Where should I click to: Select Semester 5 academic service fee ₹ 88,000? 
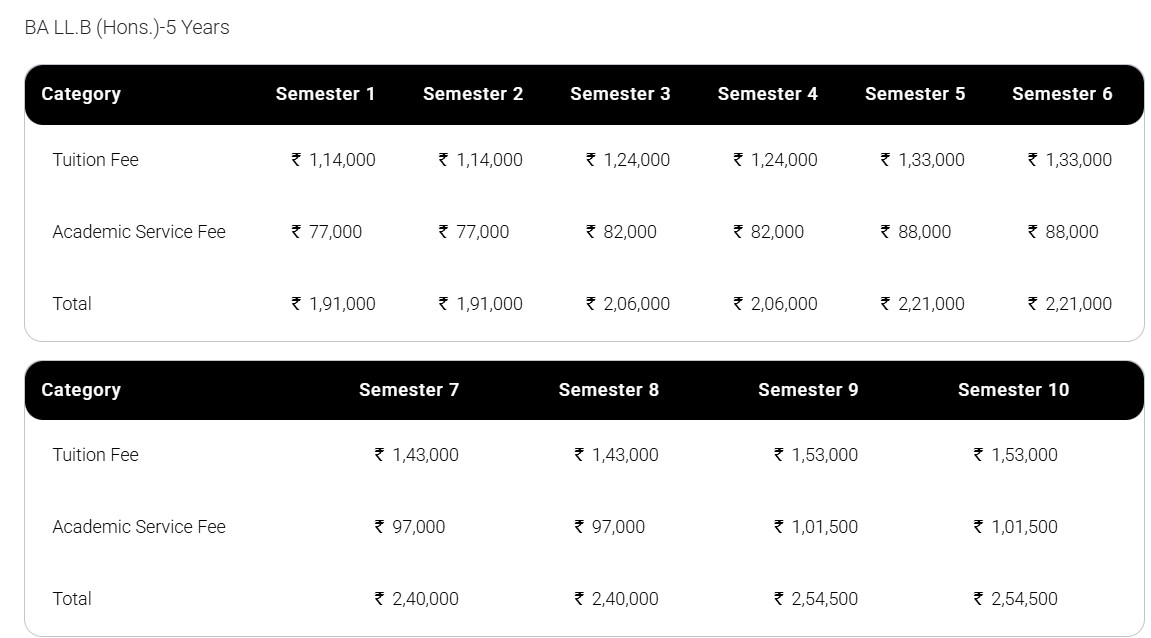pyautogui.click(x=916, y=232)
